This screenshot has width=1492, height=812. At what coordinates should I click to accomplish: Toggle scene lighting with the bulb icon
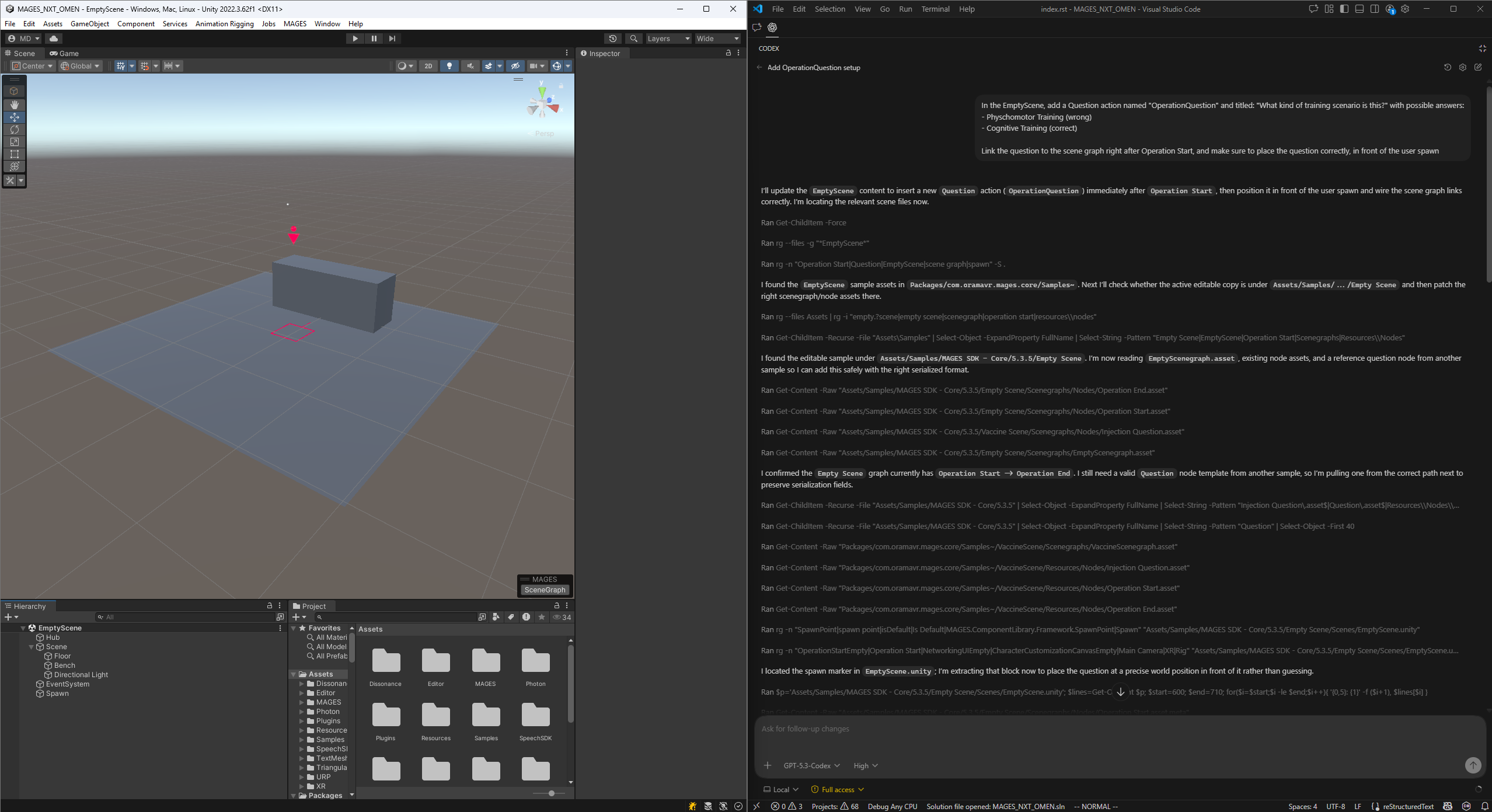448,66
